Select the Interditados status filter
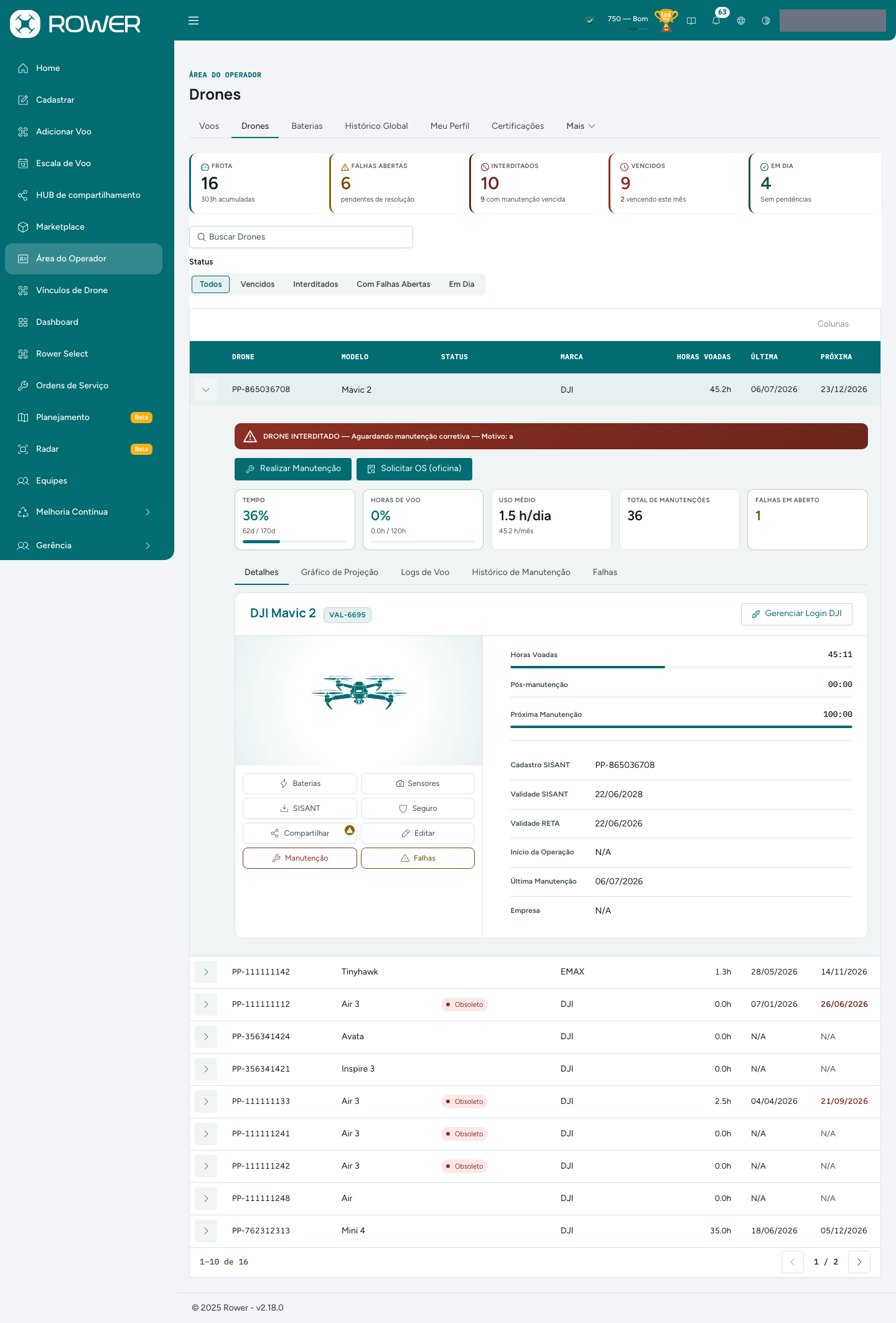Screen dimensions: 896x1323 (x=315, y=284)
